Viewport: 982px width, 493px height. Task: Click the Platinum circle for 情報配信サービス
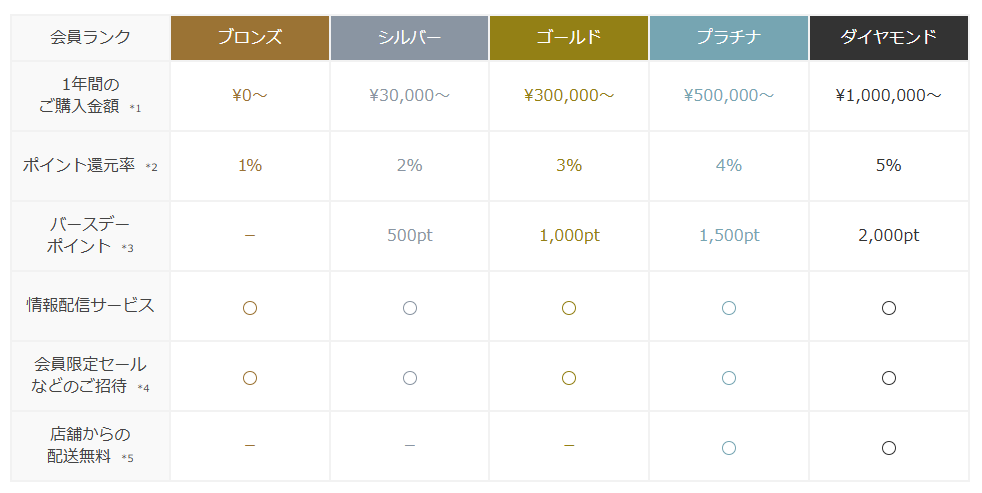pyautogui.click(x=729, y=308)
